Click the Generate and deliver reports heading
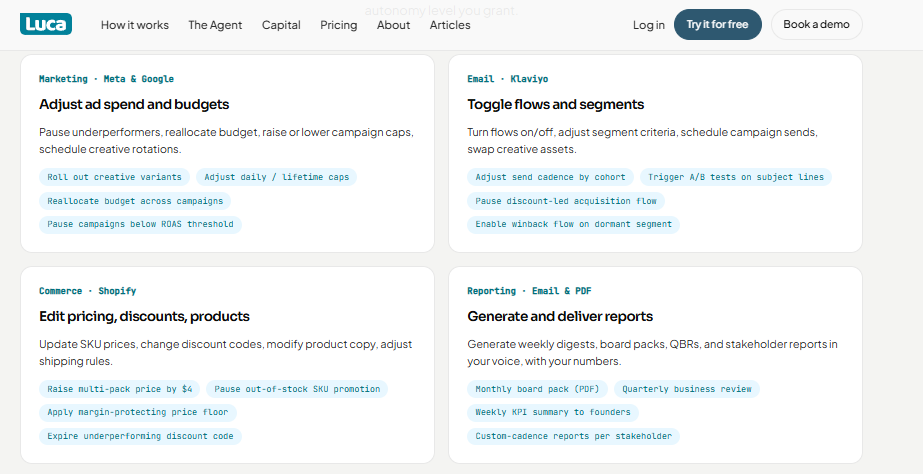 (x=560, y=316)
